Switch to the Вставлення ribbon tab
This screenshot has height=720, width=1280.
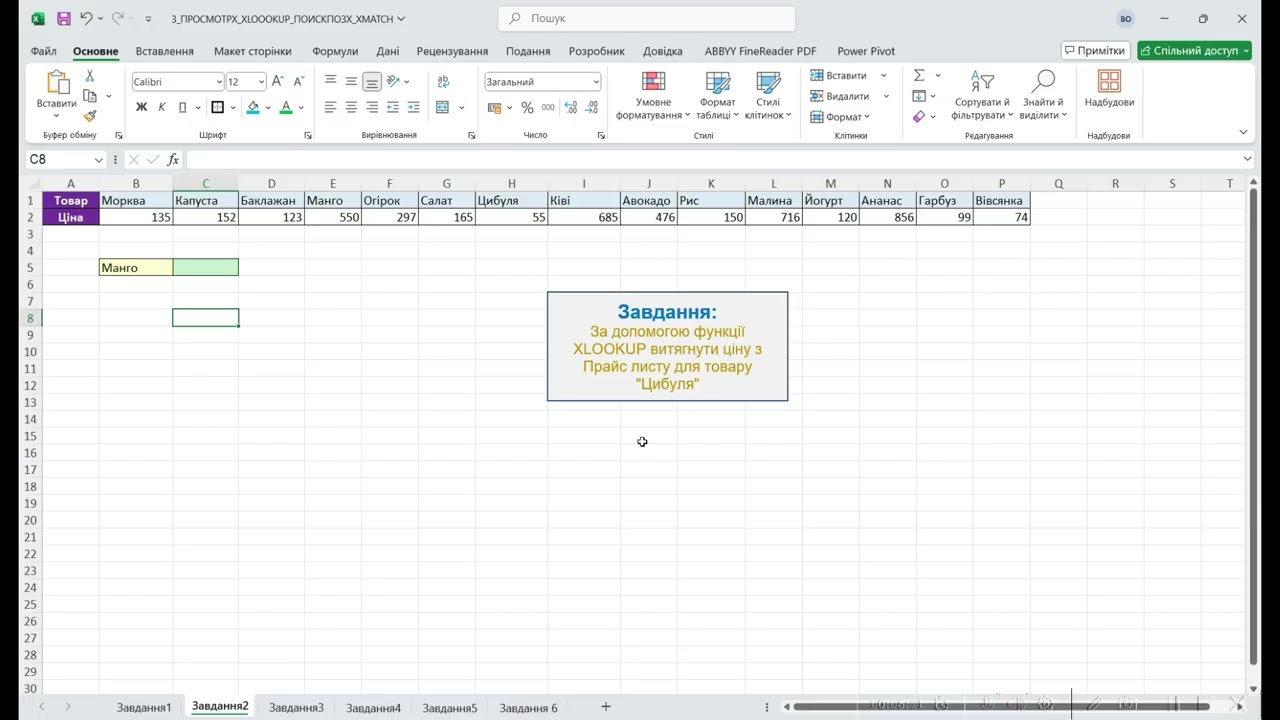[x=165, y=51]
